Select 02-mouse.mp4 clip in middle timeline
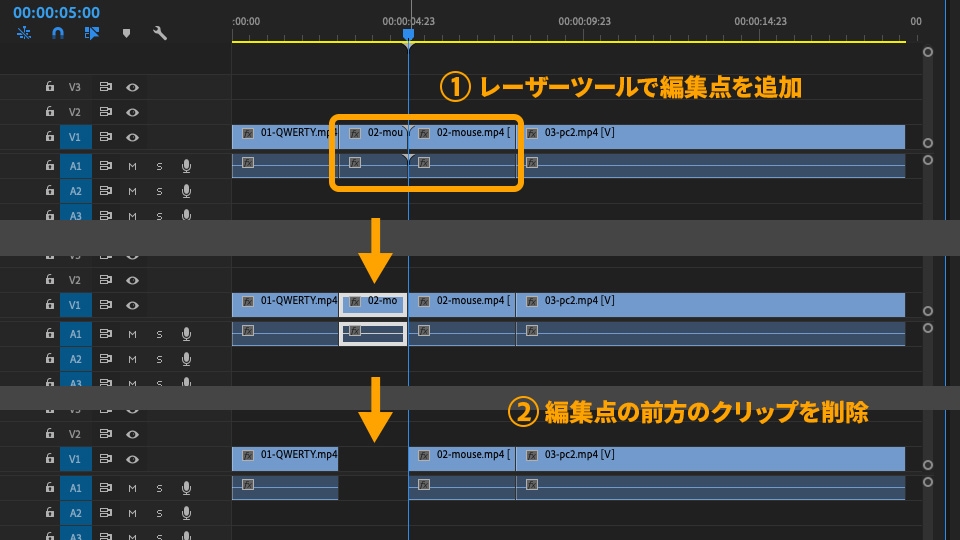 tap(462, 305)
